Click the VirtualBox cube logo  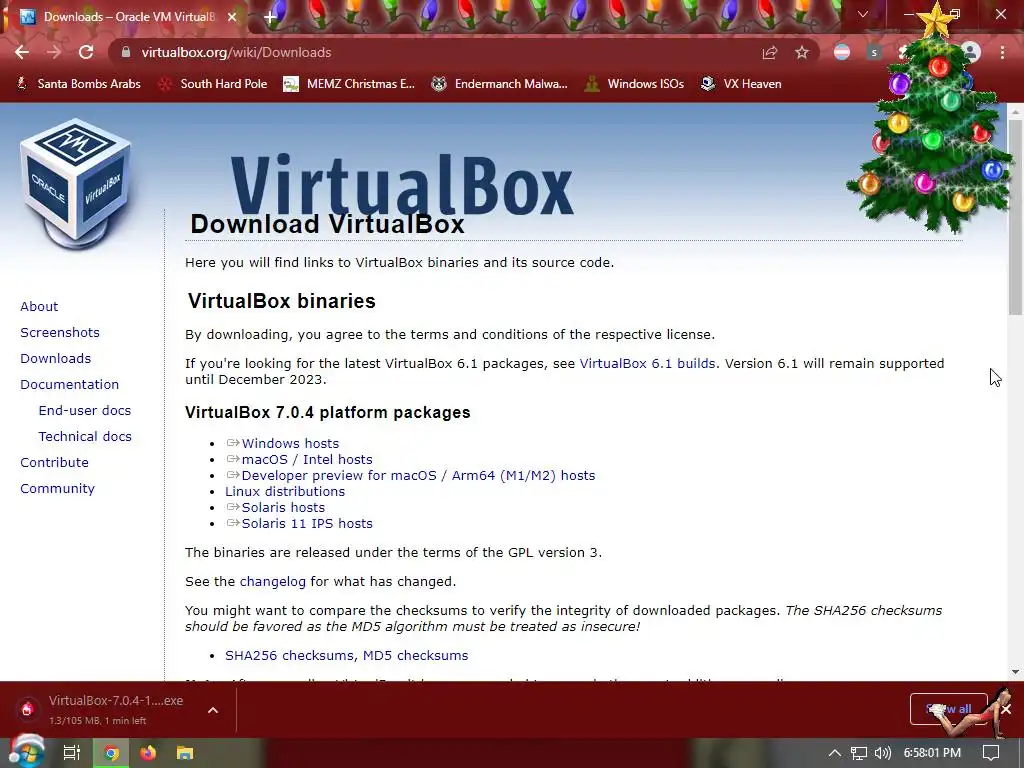(75, 184)
